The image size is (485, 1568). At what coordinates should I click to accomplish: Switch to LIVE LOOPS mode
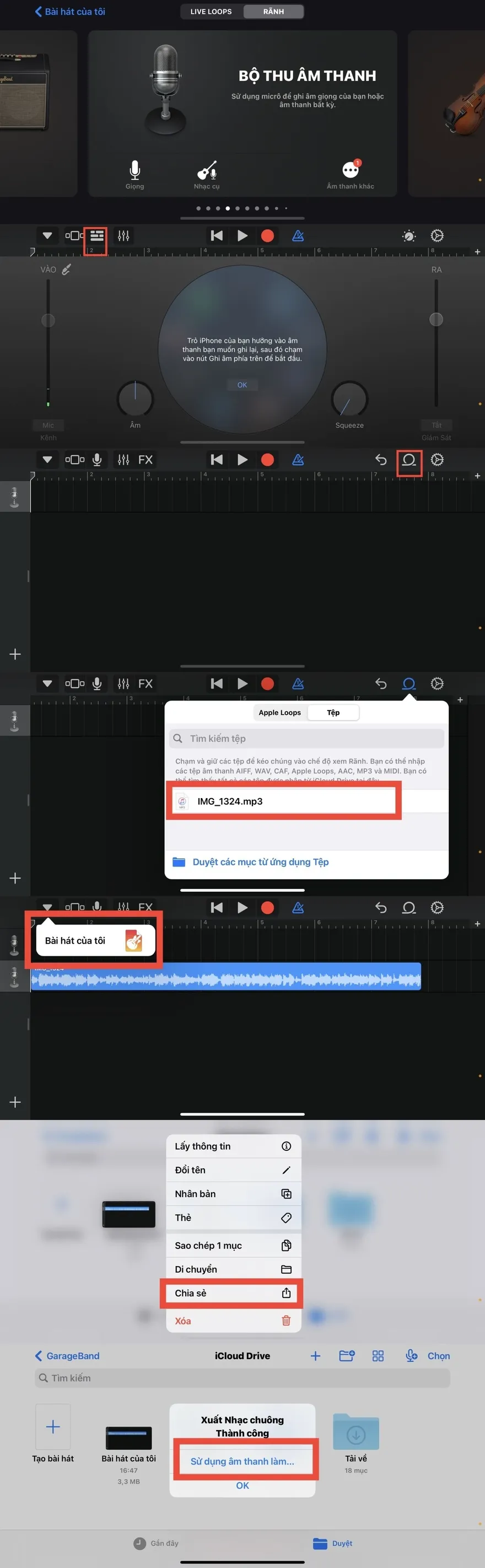point(211,12)
